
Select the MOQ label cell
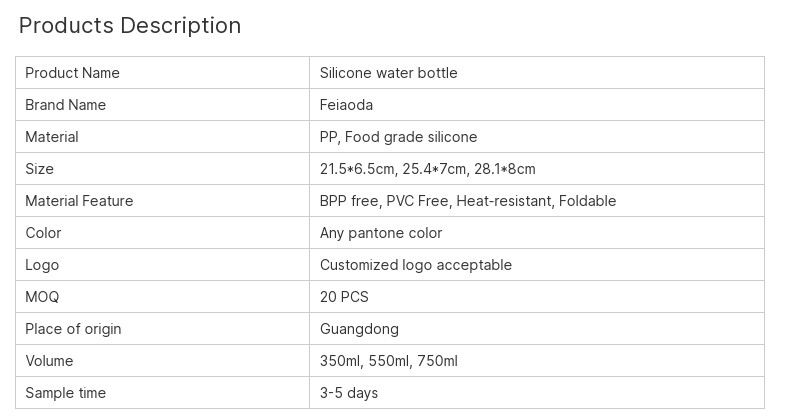tap(42, 297)
